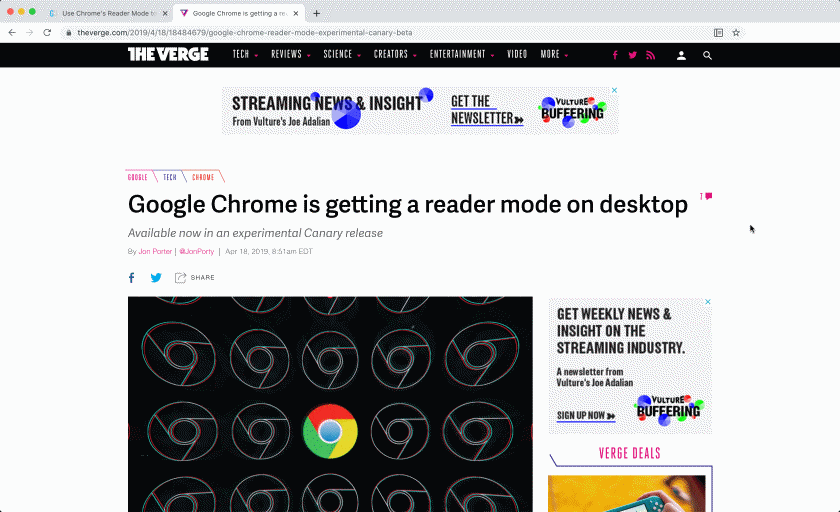Viewport: 840px width, 512px height.
Task: Share article on Twitter below byline
Action: (156, 278)
